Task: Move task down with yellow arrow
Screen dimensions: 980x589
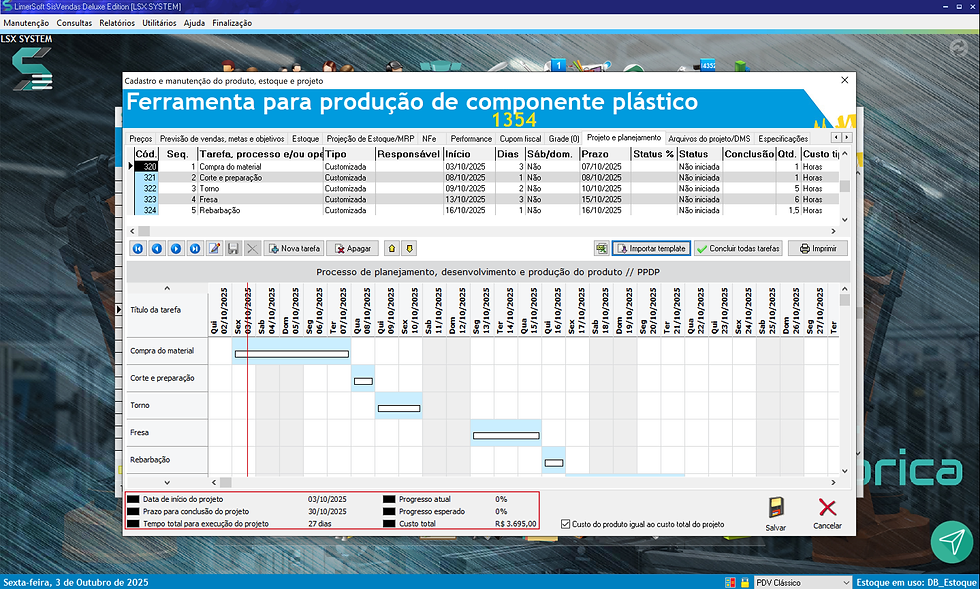Action: (409, 248)
